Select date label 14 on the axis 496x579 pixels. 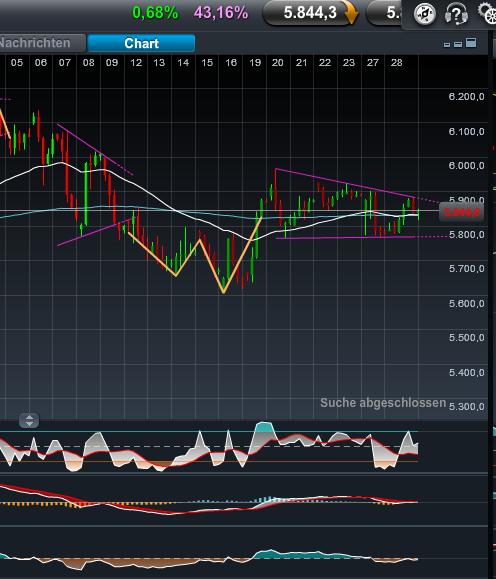(x=183, y=62)
